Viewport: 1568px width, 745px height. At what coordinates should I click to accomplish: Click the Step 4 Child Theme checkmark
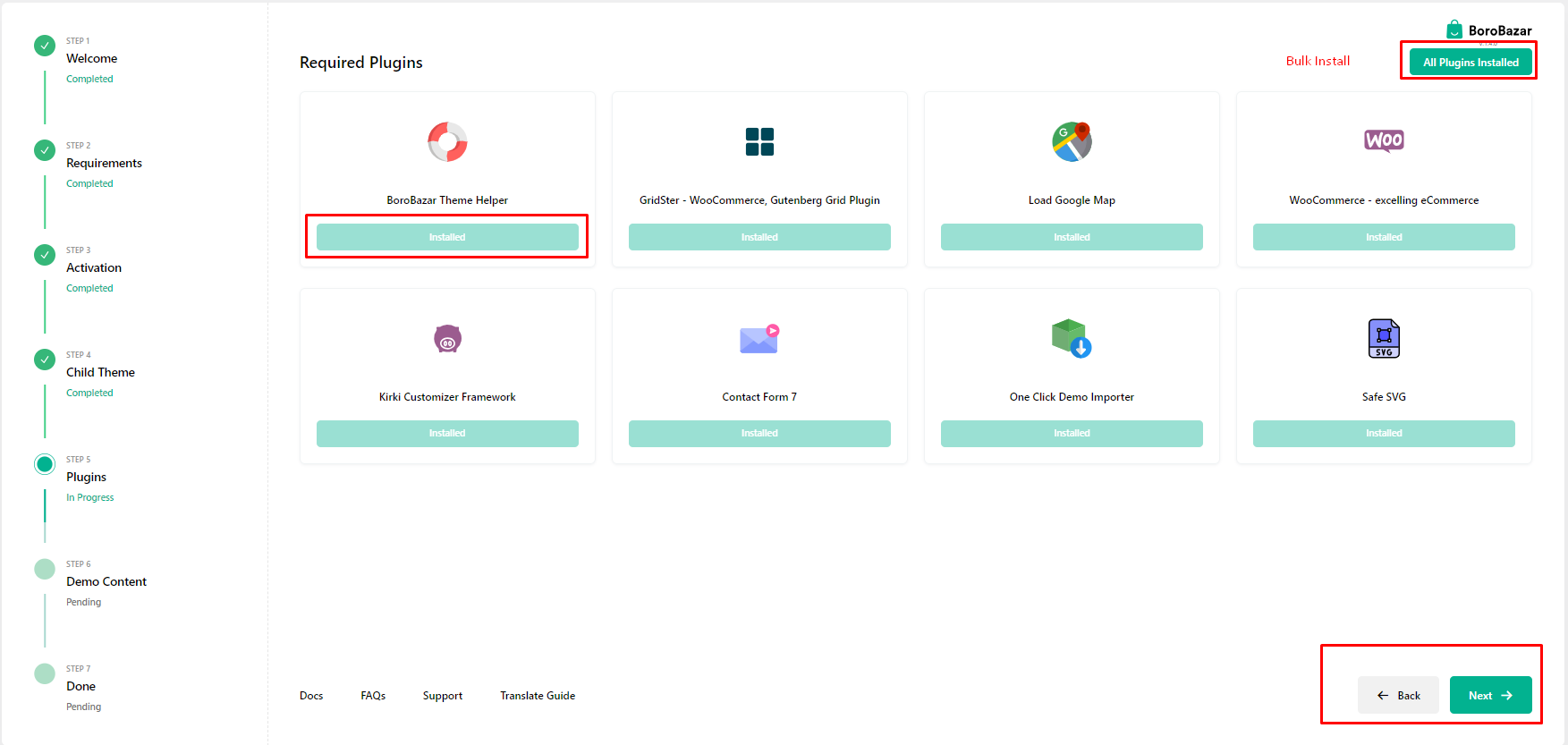[45, 360]
